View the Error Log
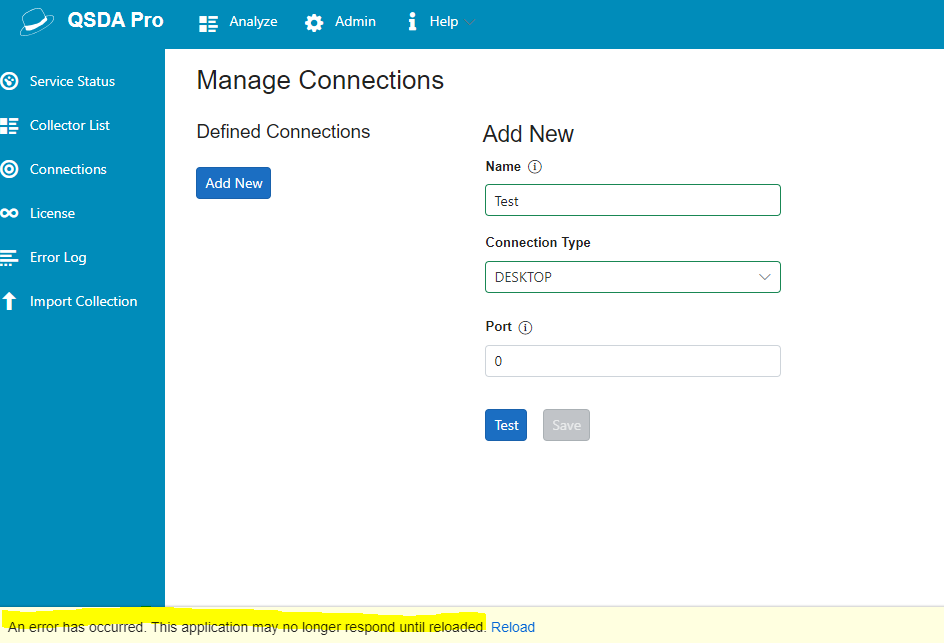 coord(58,258)
